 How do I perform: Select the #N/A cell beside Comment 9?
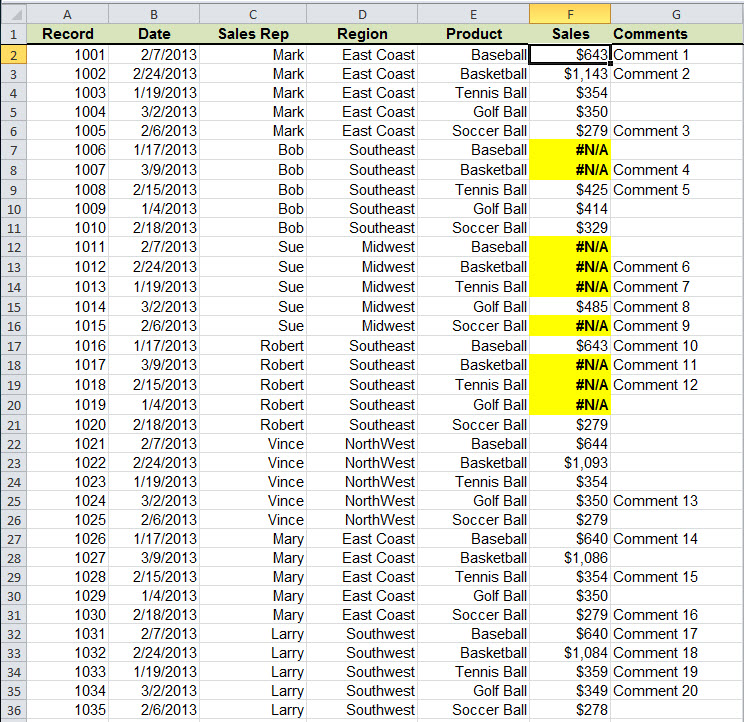click(570, 326)
